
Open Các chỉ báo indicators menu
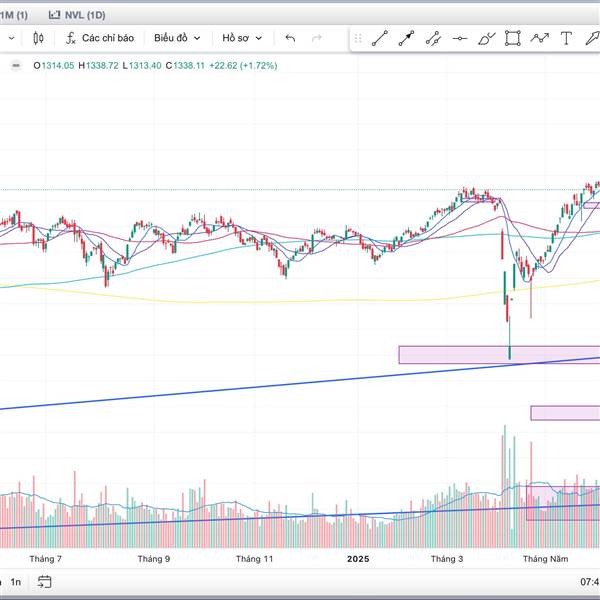pos(100,38)
